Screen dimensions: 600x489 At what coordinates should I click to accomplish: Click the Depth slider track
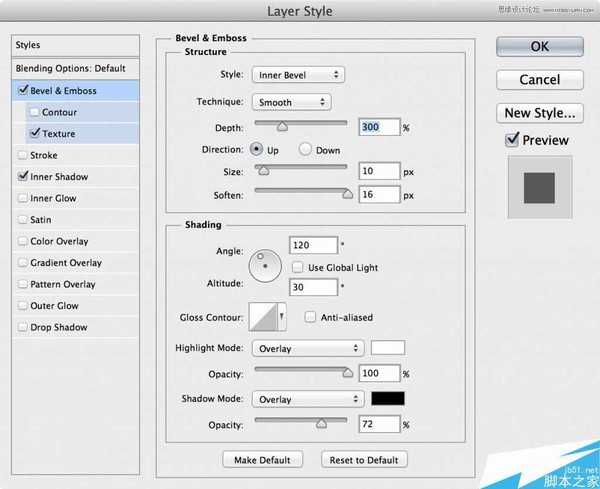pyautogui.click(x=301, y=123)
